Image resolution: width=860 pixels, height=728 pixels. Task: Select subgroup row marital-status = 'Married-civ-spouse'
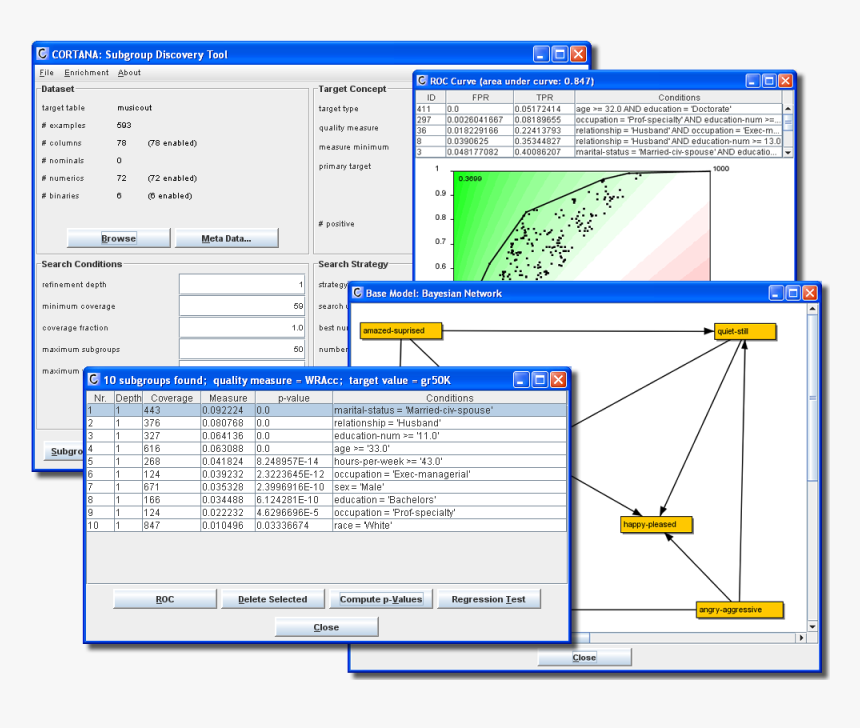pyautogui.click(x=326, y=410)
